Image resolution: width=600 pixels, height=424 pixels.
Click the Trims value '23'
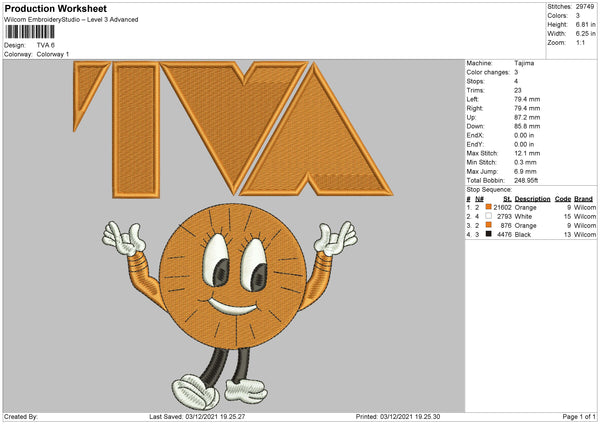click(518, 90)
